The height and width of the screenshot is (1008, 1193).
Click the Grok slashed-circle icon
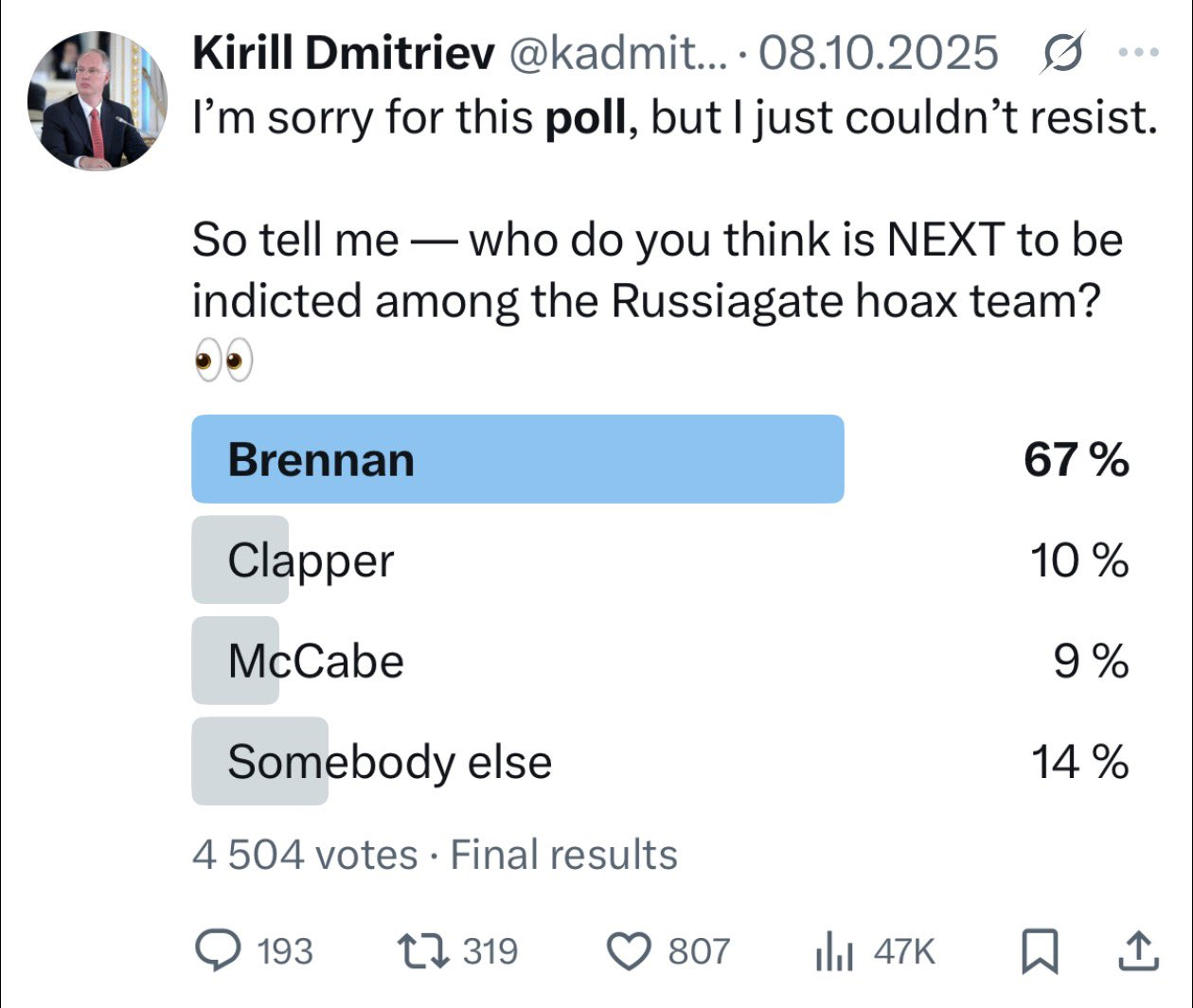[1061, 53]
